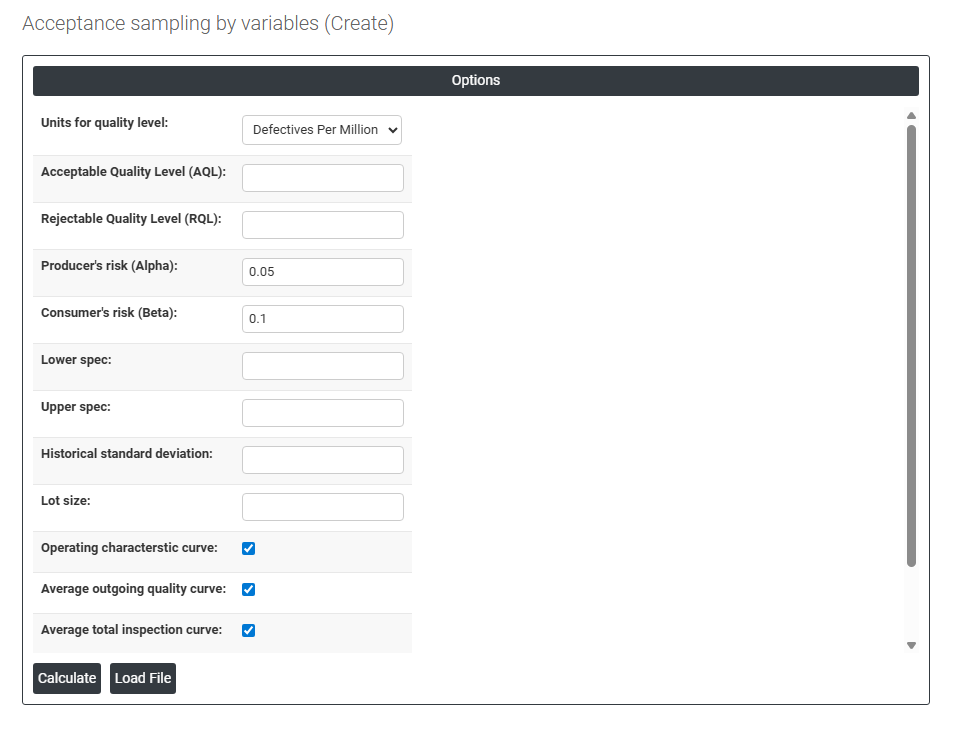Click the Acceptance sampling by variables heading
Viewport: 975px width, 753px height.
(x=208, y=24)
